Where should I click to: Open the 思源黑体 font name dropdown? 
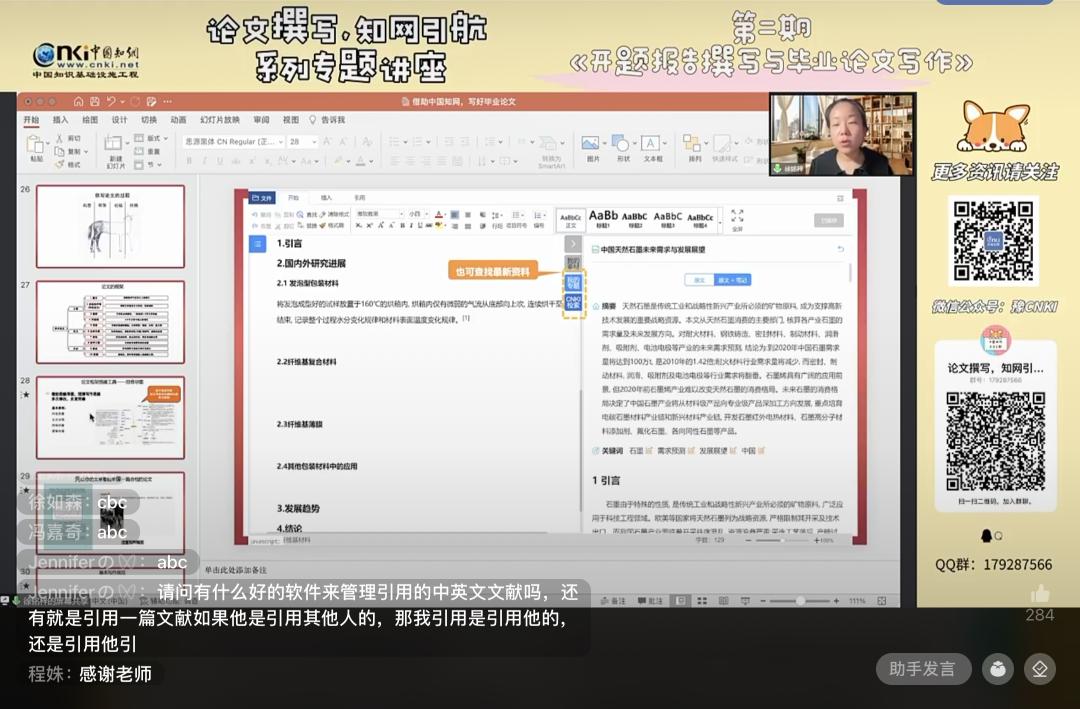tap(280, 142)
